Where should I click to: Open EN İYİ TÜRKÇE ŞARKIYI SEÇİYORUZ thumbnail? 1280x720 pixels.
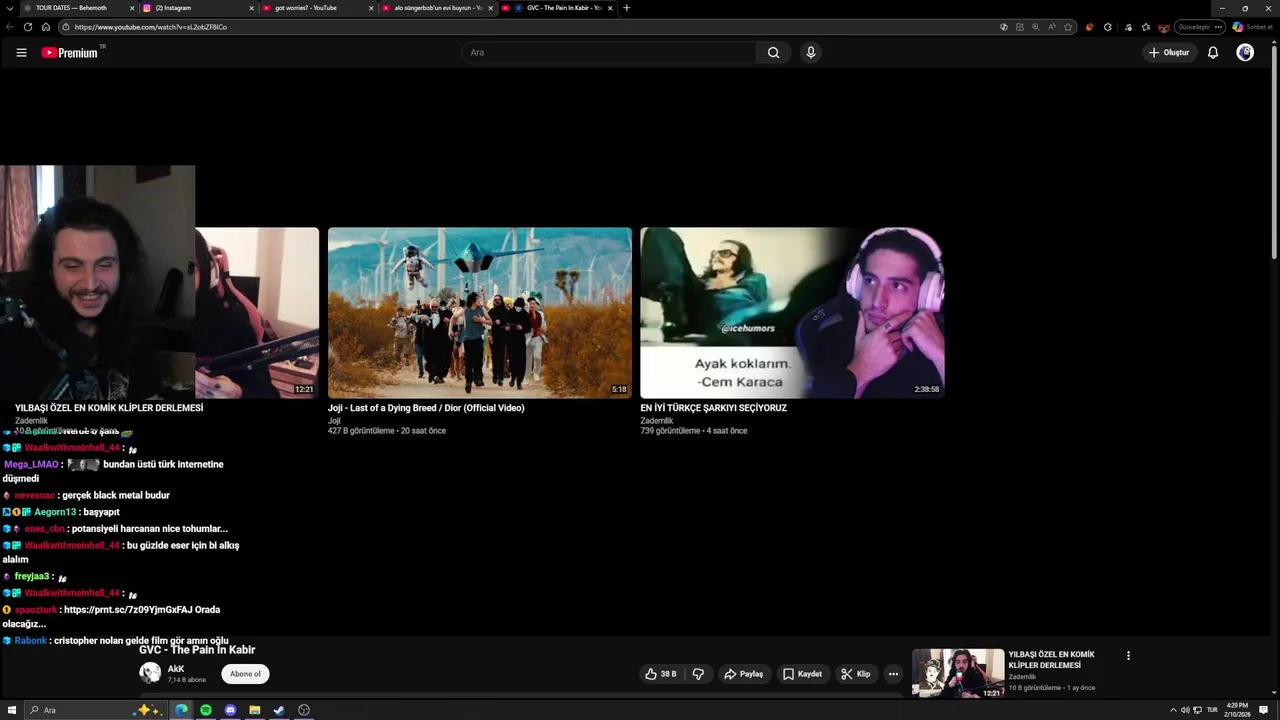click(x=792, y=313)
